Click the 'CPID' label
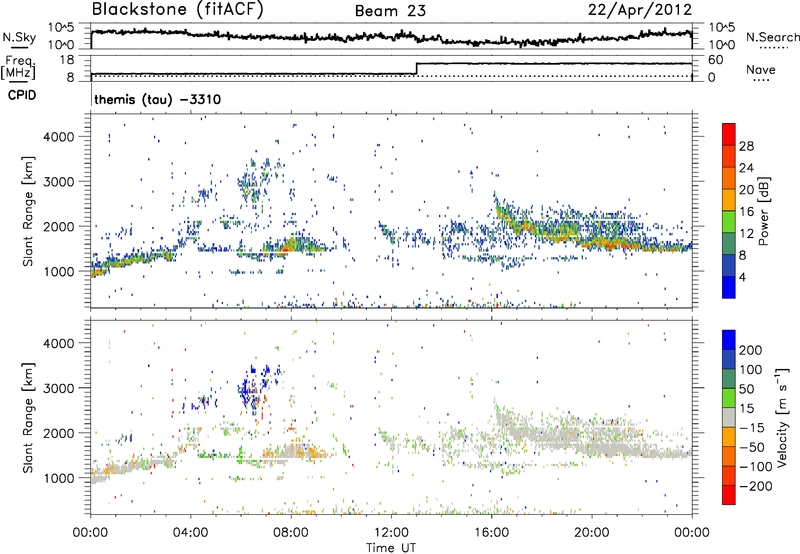 (x=22, y=95)
